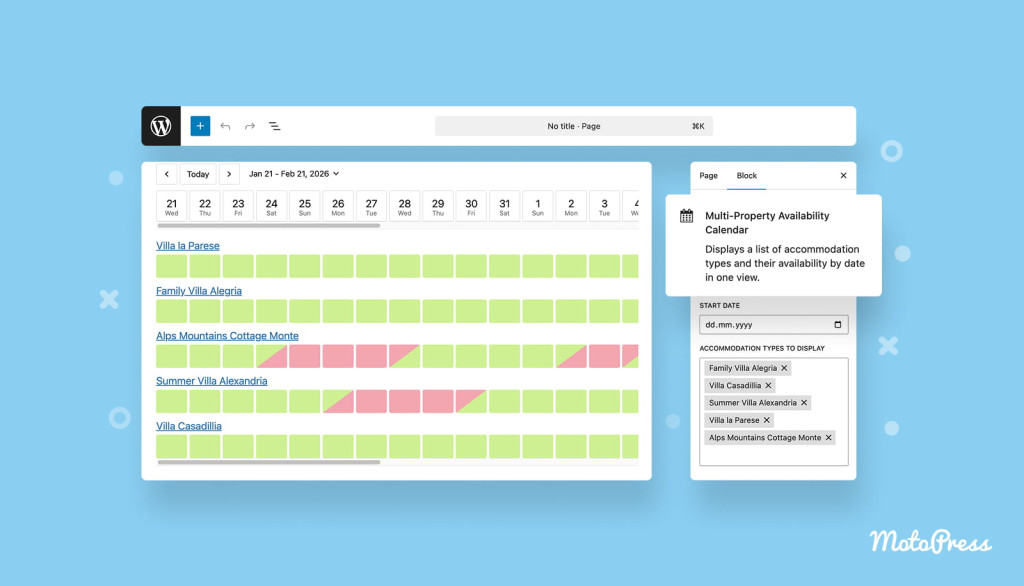This screenshot has height=586, width=1024.
Task: Remove Family Villa Alegria tag
Action: point(784,368)
